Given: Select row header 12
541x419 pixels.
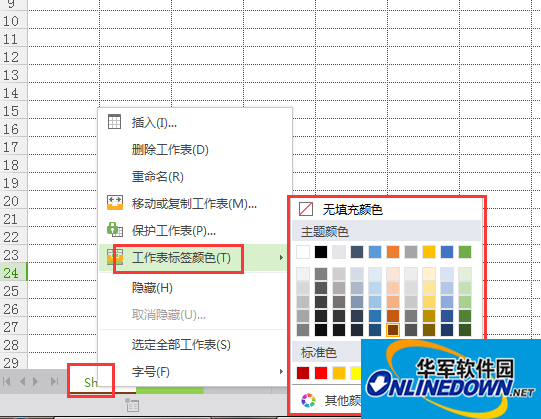Looking at the screenshot, I should point(13,57).
